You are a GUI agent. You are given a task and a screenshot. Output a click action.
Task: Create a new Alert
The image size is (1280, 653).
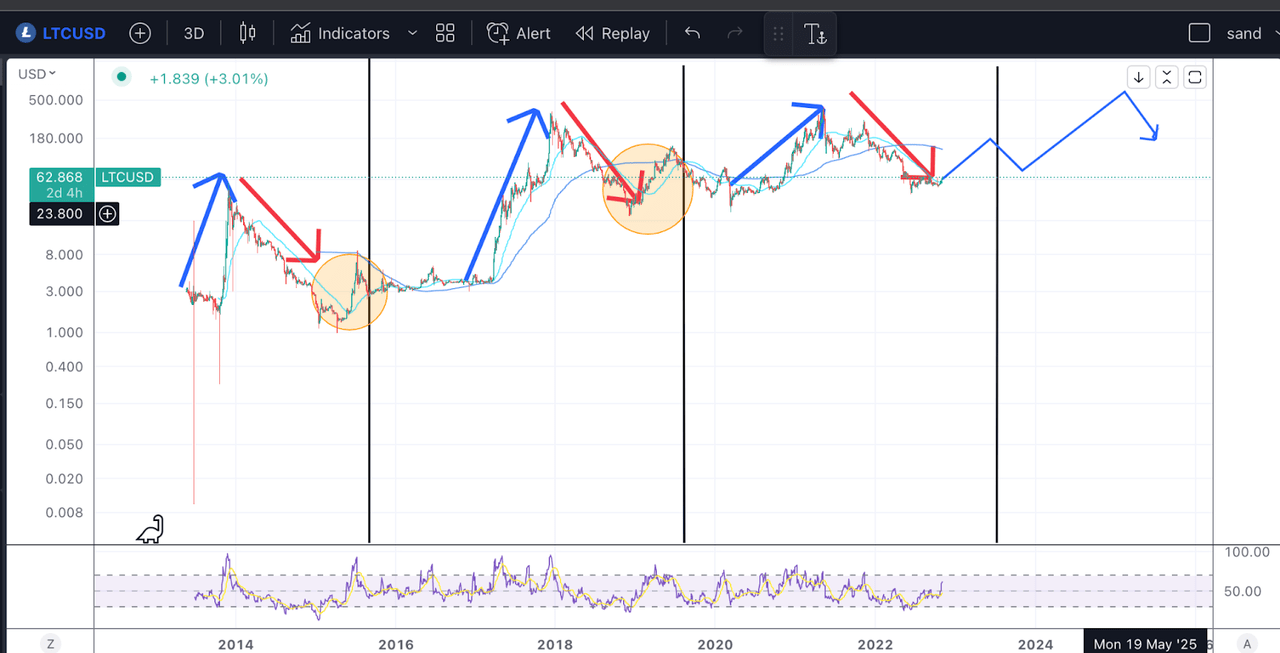pyautogui.click(x=518, y=33)
